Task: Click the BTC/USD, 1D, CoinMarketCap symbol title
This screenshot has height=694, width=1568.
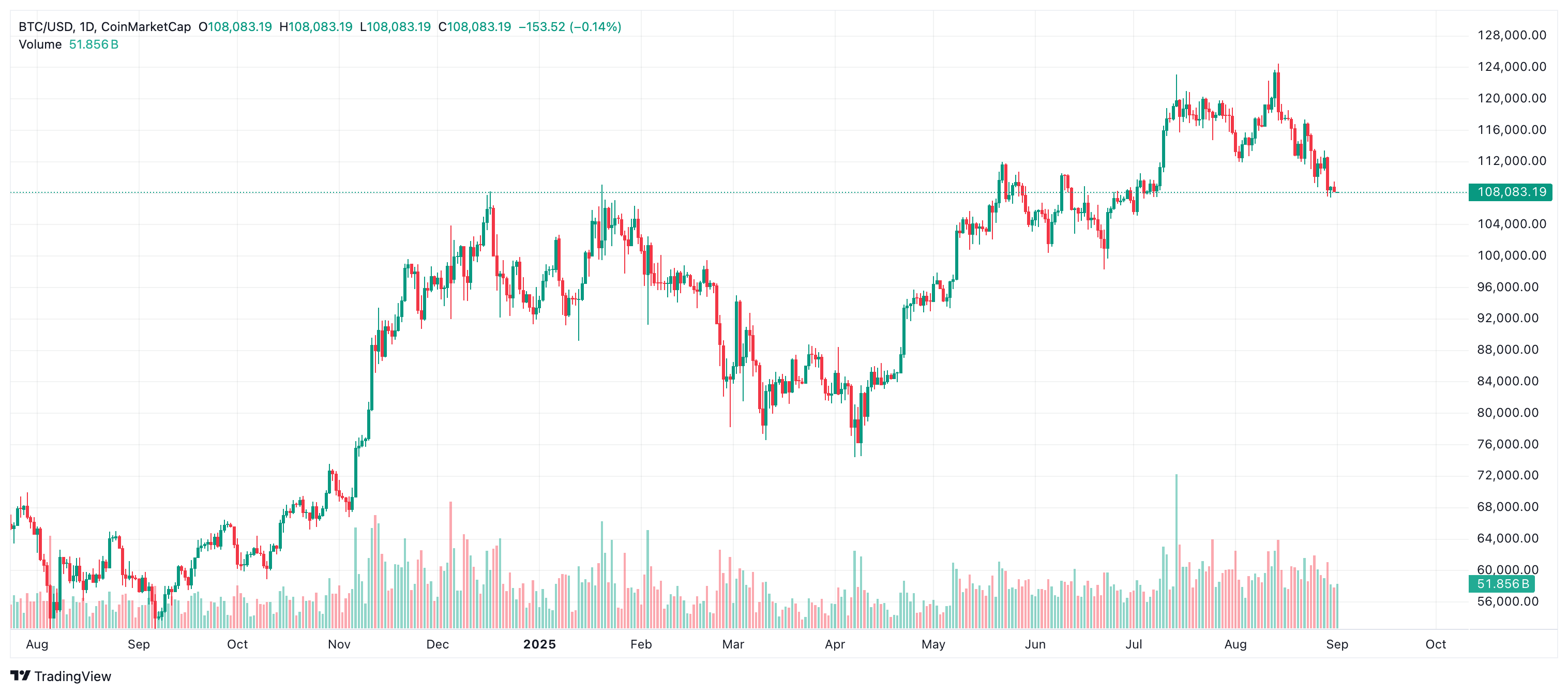Action: pyautogui.click(x=104, y=27)
